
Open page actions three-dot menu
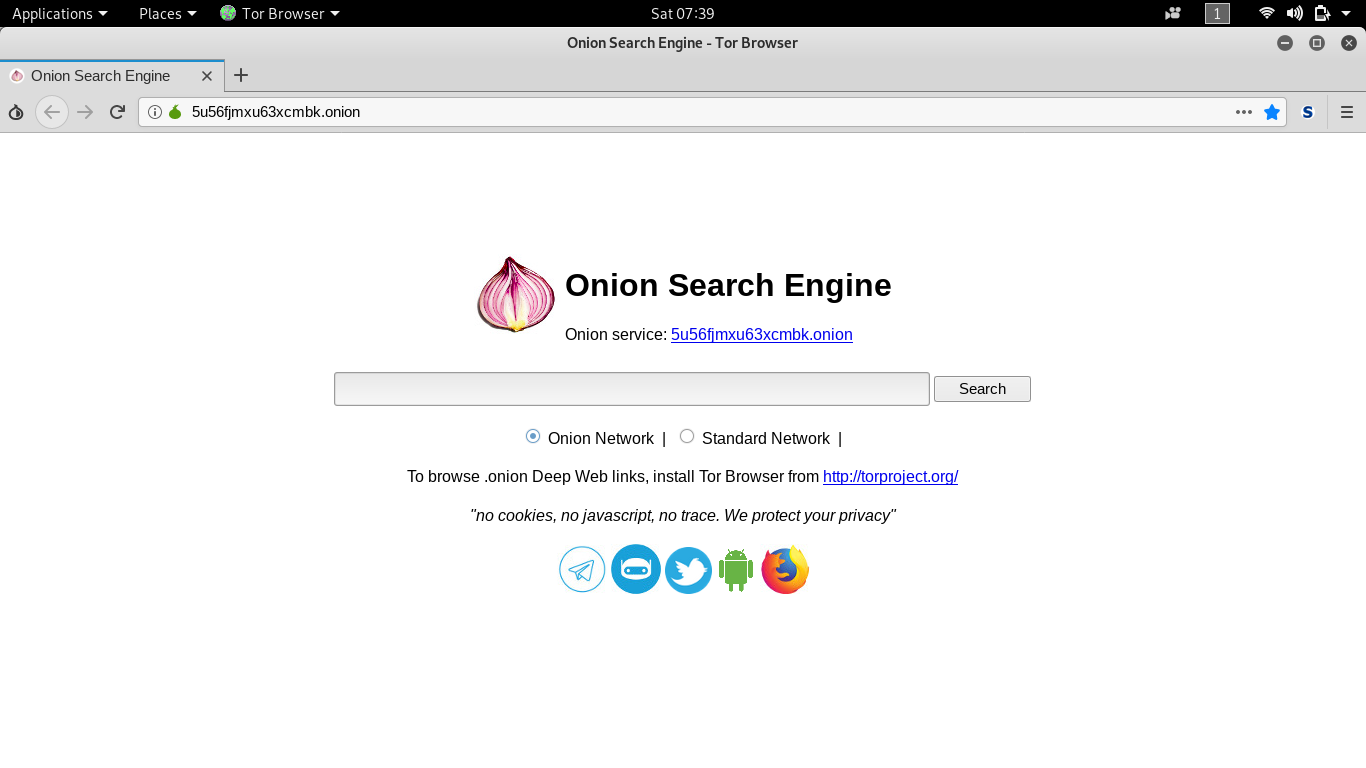pyautogui.click(x=1244, y=112)
